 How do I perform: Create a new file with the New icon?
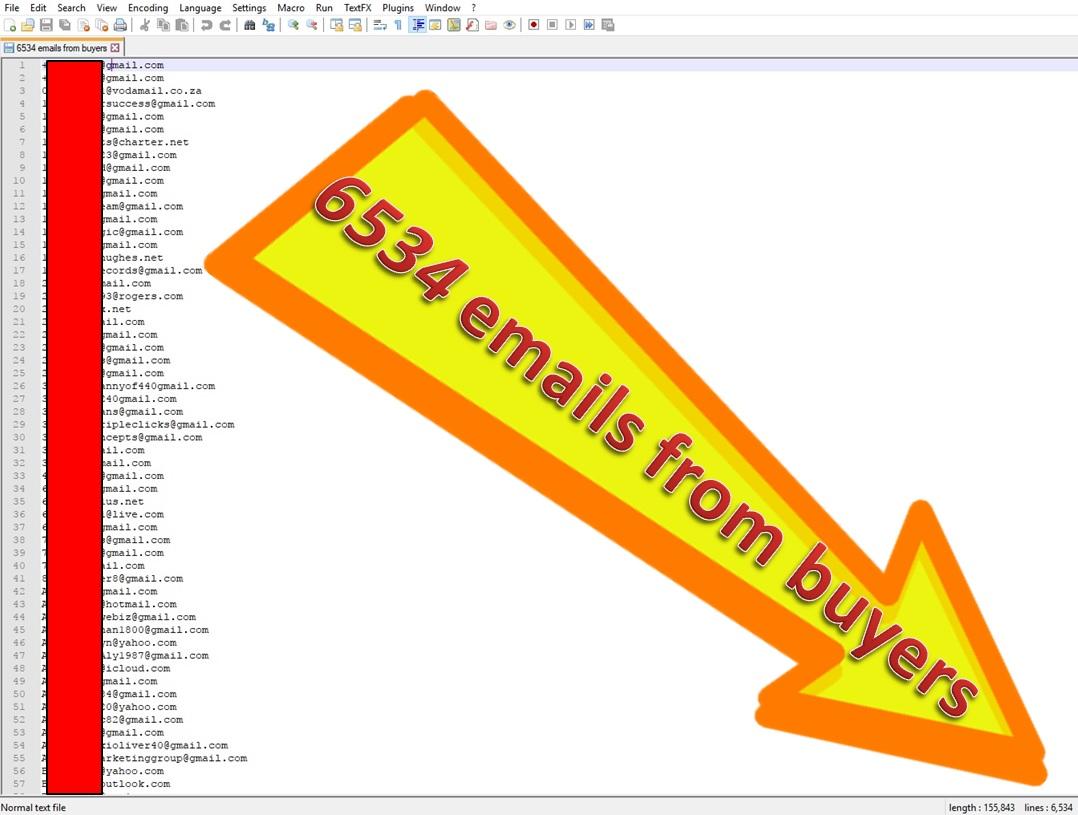click(x=10, y=25)
